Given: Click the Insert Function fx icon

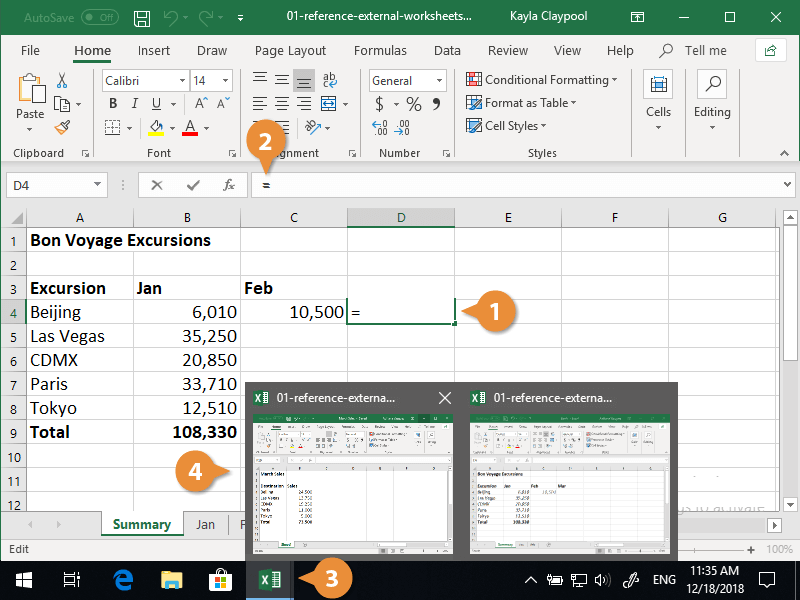Looking at the screenshot, I should point(229,185).
